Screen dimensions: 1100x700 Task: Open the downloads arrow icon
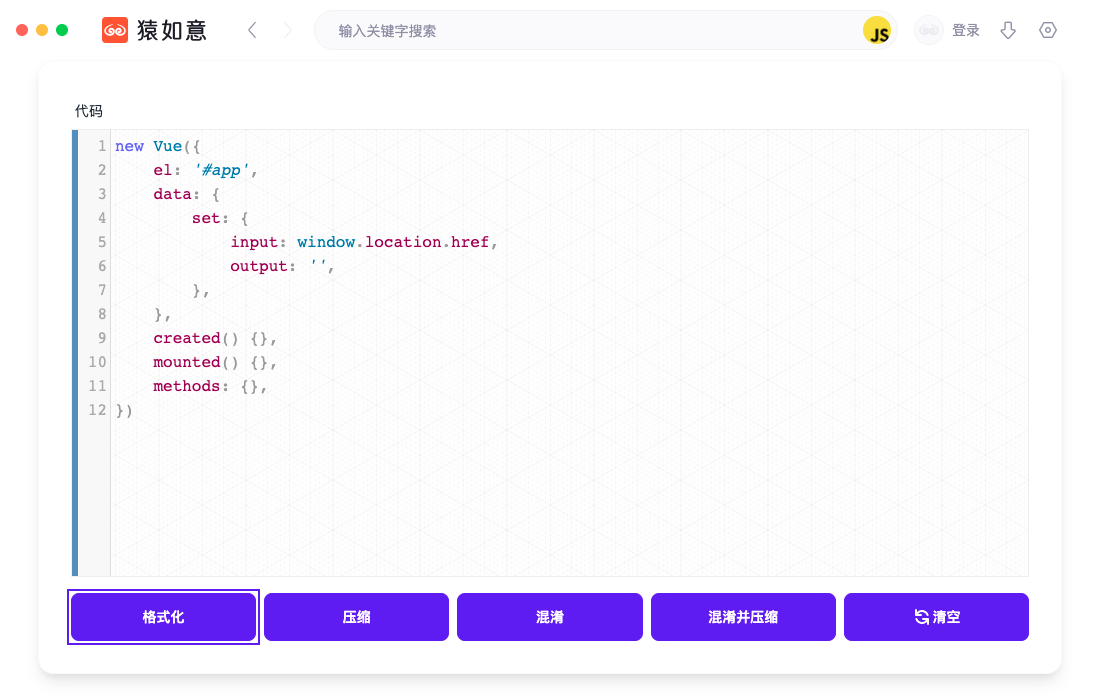pos(1008,30)
